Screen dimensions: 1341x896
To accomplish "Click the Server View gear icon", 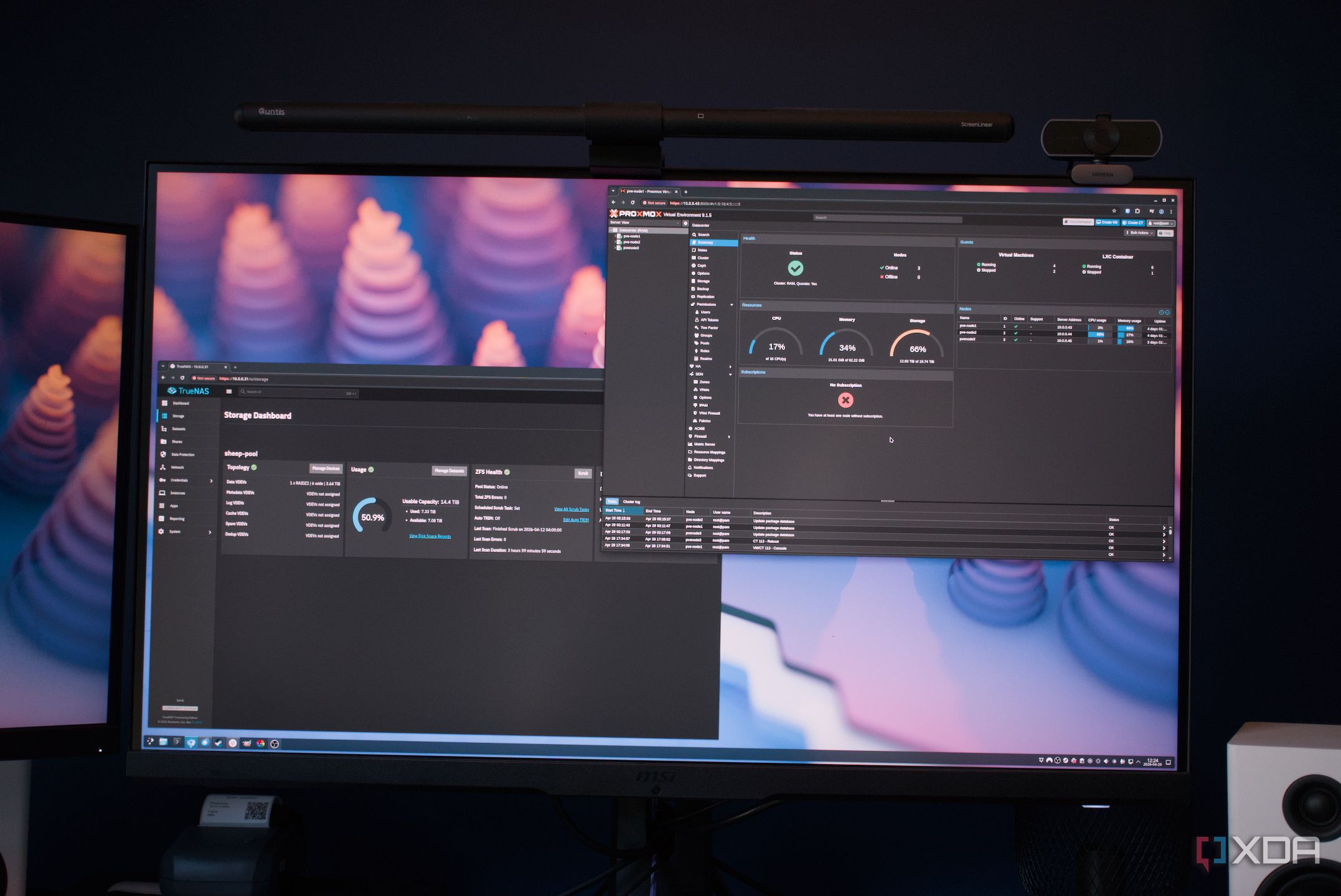I will tap(685, 223).
